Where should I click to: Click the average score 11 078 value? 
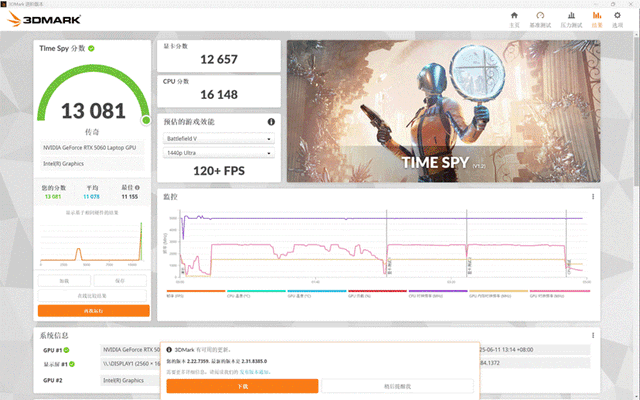pos(91,197)
